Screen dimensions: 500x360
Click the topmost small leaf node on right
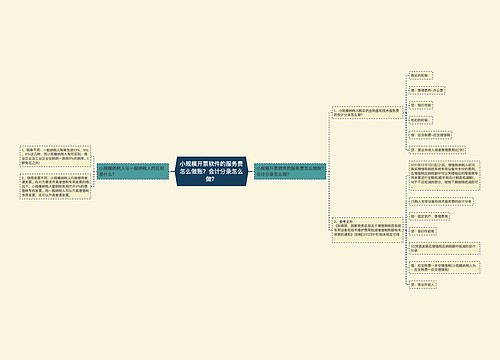point(421,76)
